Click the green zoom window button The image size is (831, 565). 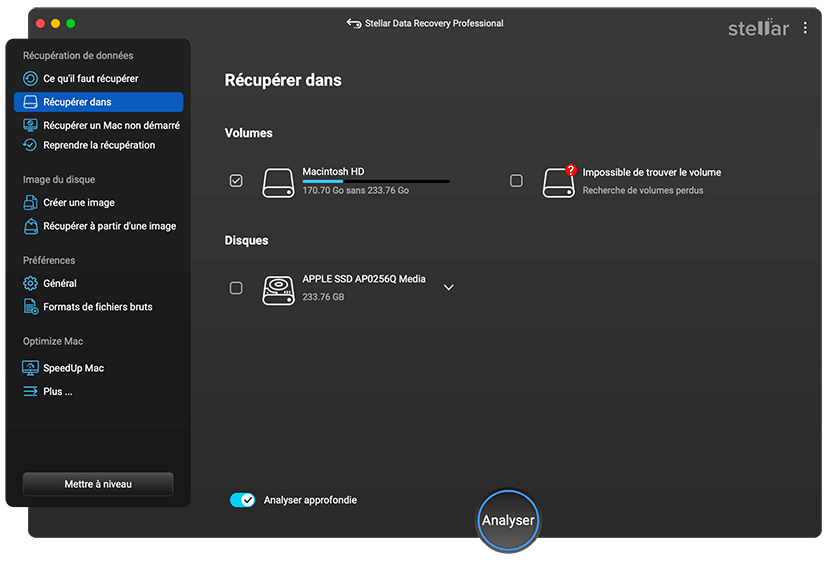pyautogui.click(x=70, y=23)
